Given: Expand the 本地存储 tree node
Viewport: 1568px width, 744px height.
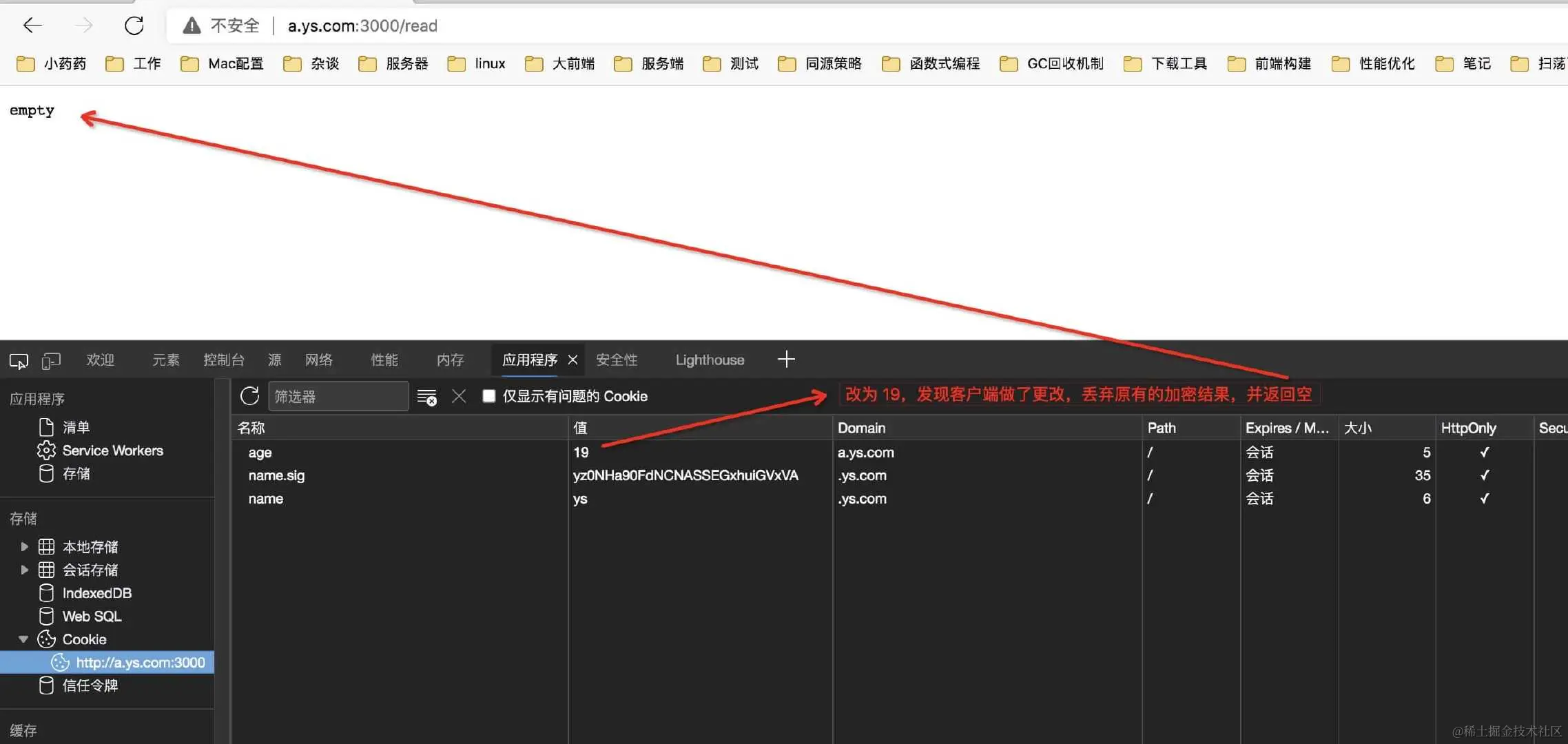Looking at the screenshot, I should tap(25, 547).
